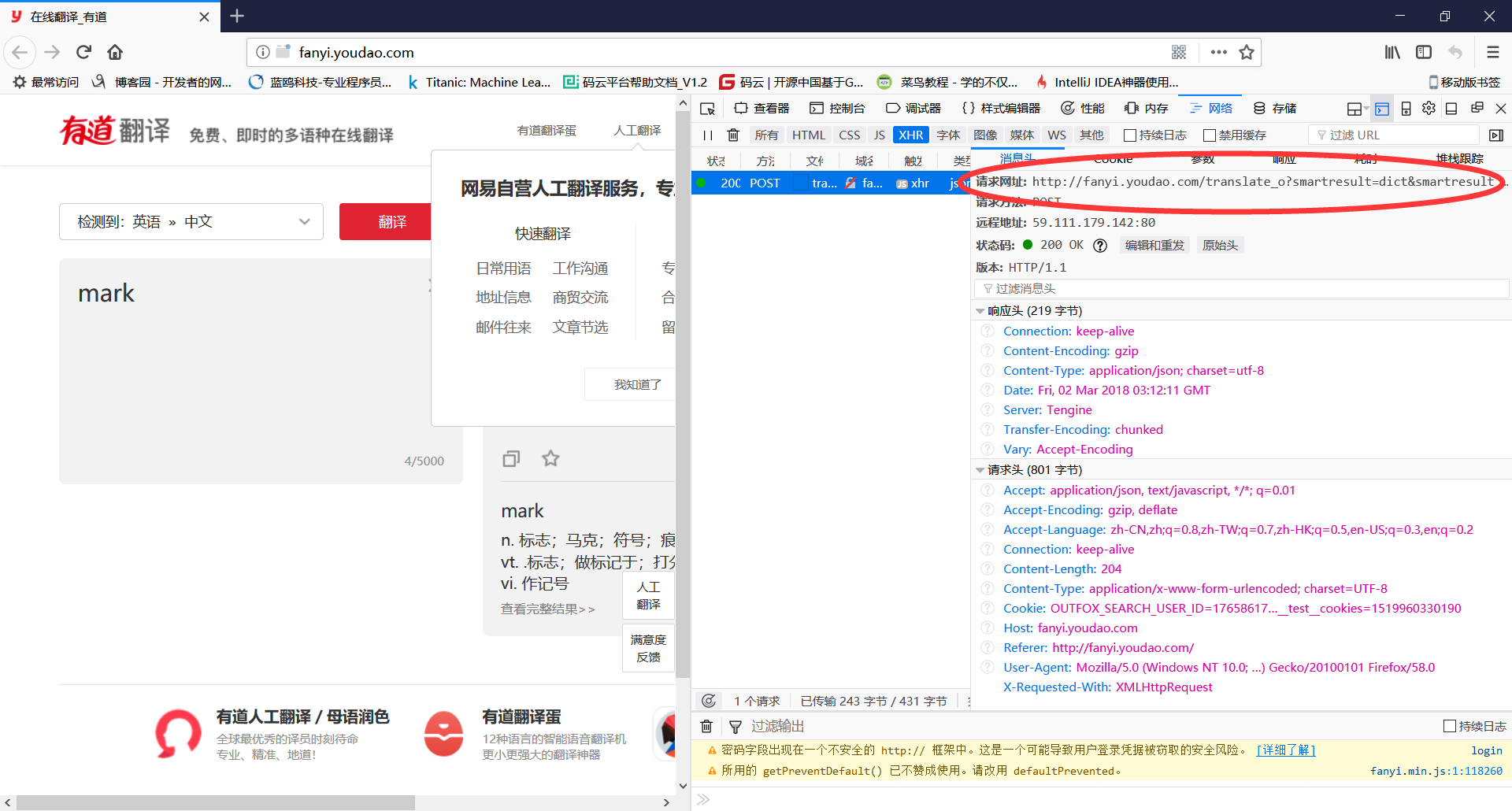Favorite the translation with star icon
This screenshot has height=811, width=1512.
(x=550, y=458)
